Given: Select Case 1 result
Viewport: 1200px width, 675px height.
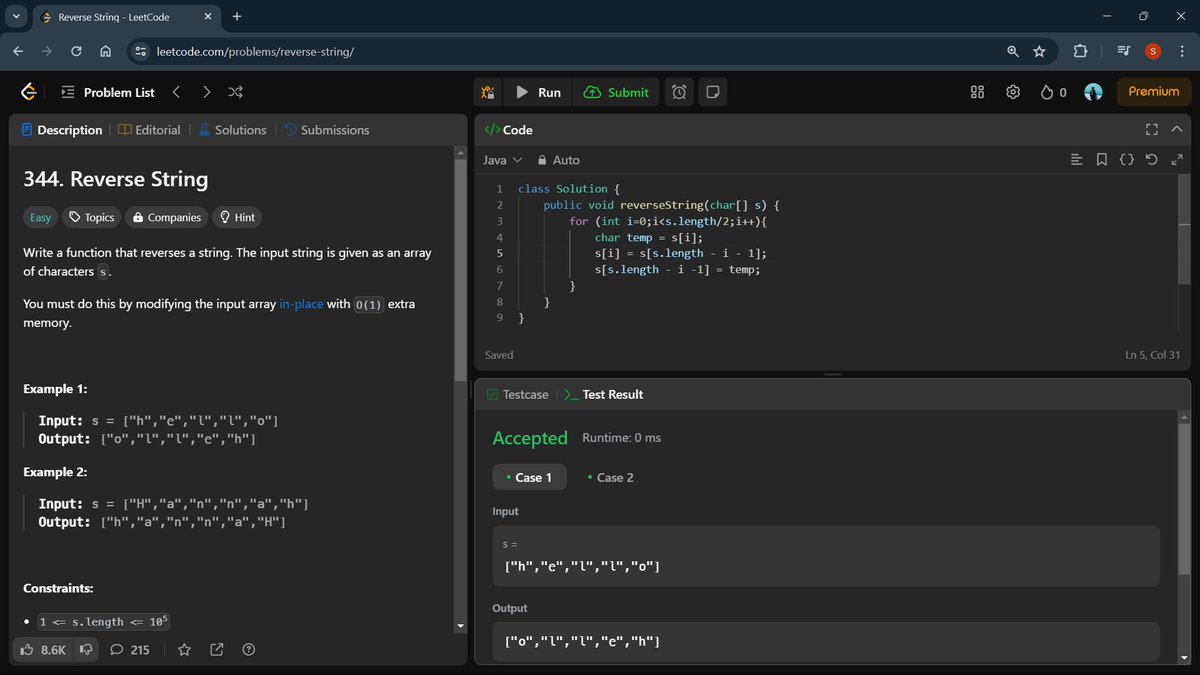Looking at the screenshot, I should [529, 477].
